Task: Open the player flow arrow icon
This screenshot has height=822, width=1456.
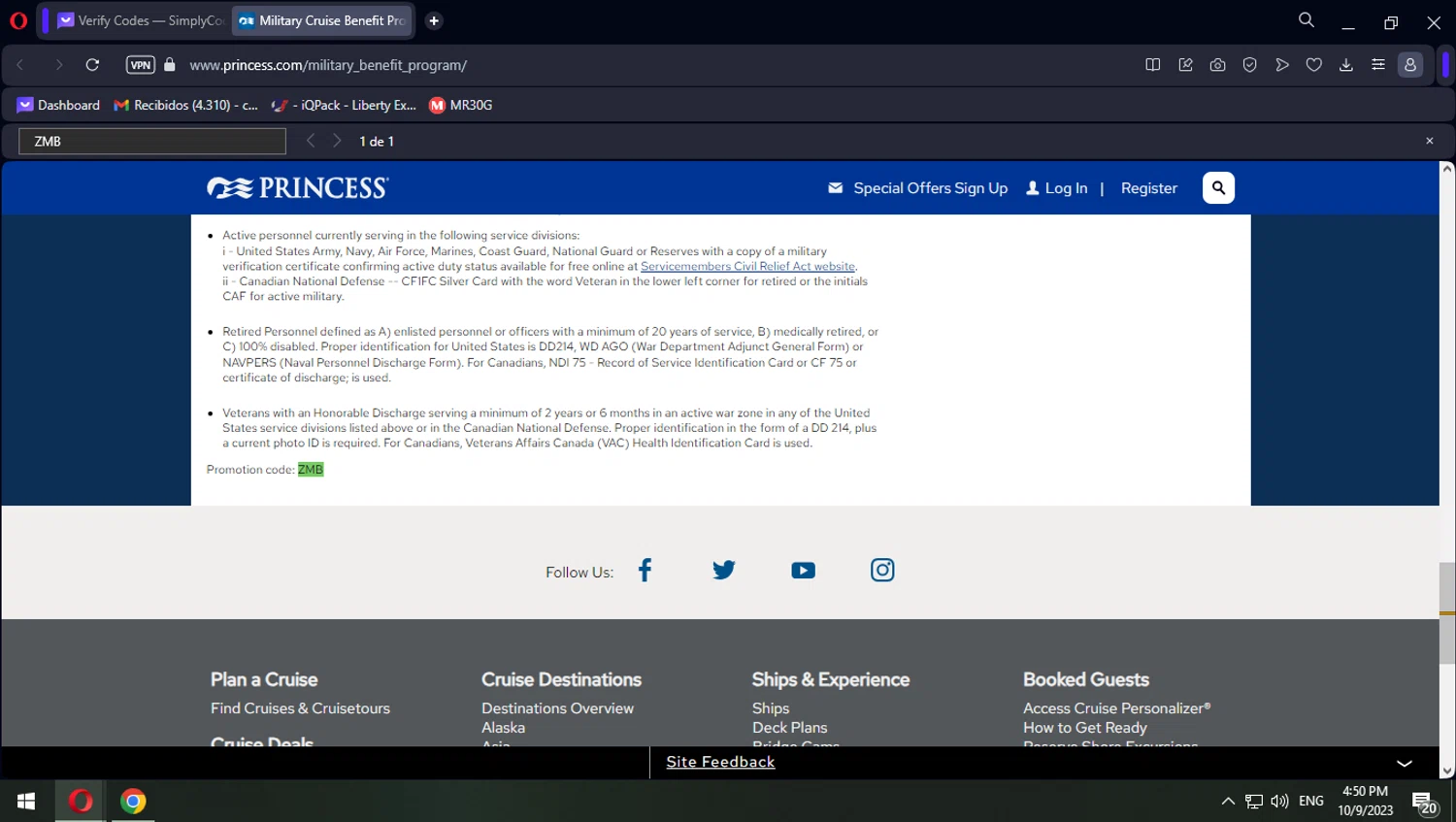Action: pyautogui.click(x=1282, y=65)
